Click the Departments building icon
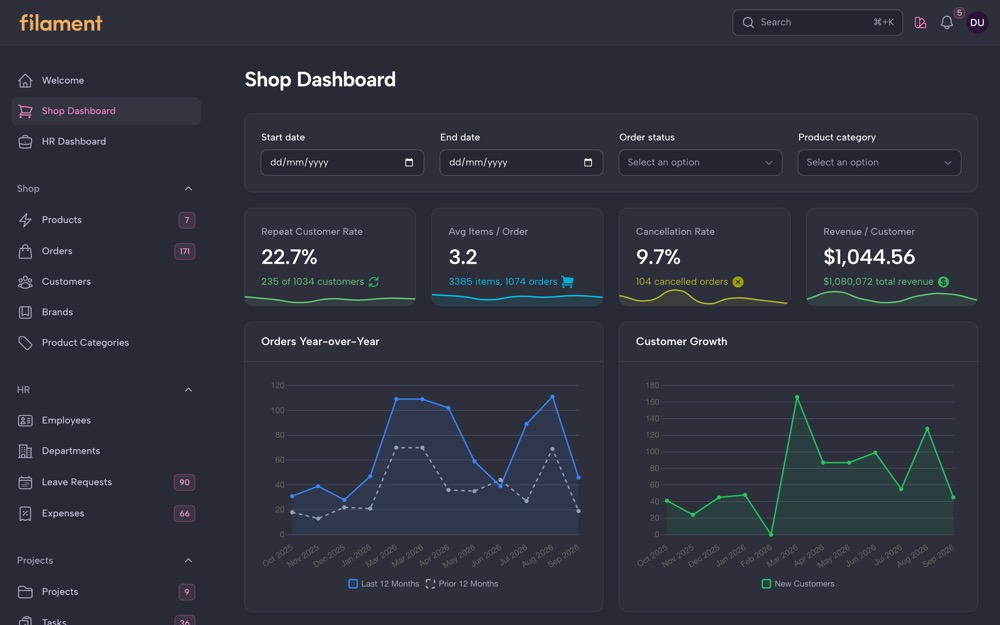This screenshot has width=1000, height=625. click(25, 451)
